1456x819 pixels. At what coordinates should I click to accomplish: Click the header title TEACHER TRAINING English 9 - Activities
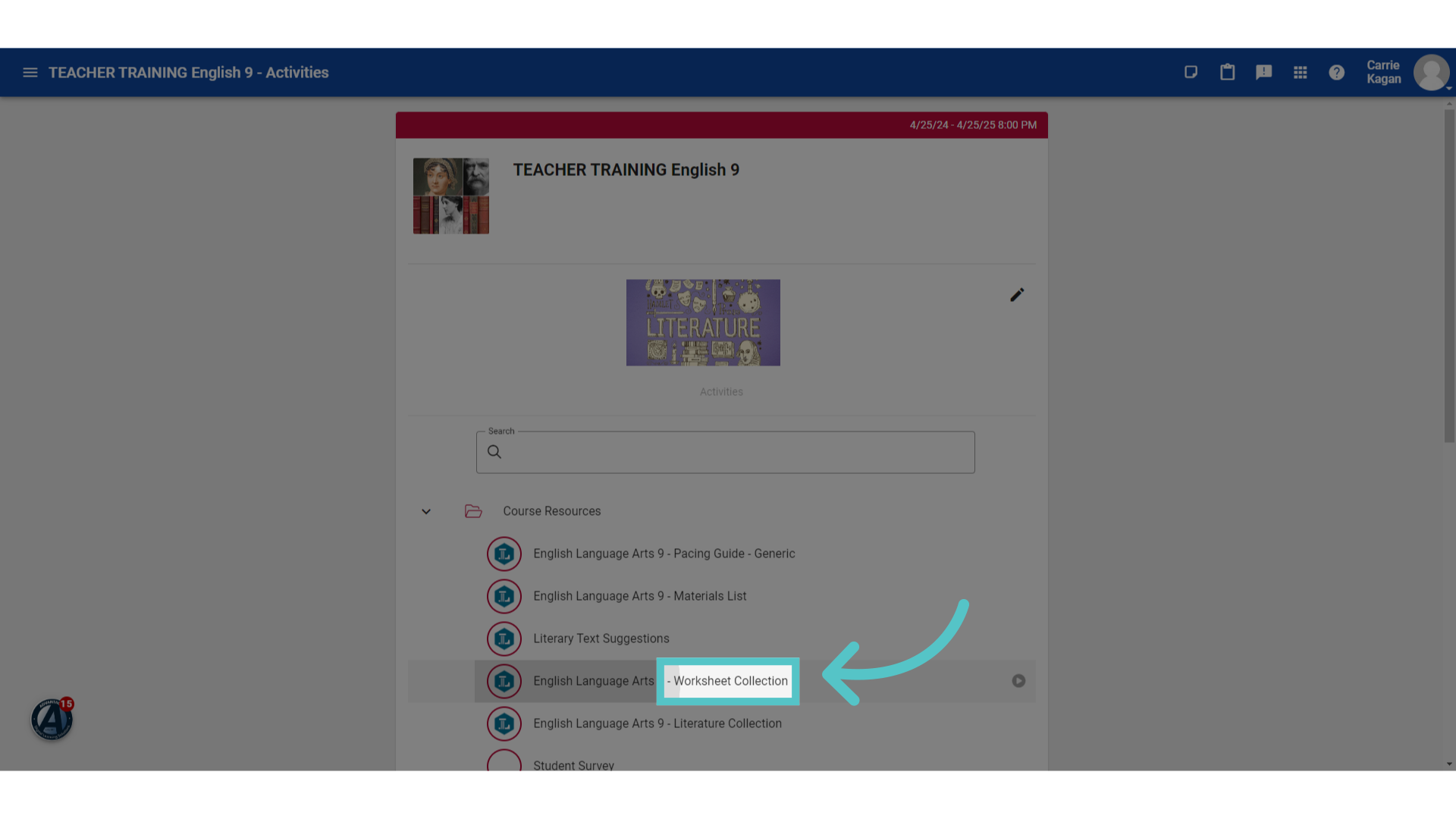point(189,73)
